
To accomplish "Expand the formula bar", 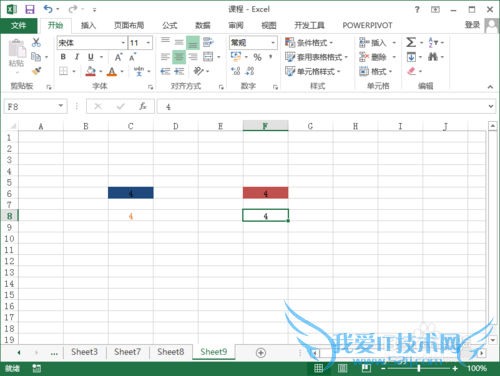I will (x=491, y=106).
